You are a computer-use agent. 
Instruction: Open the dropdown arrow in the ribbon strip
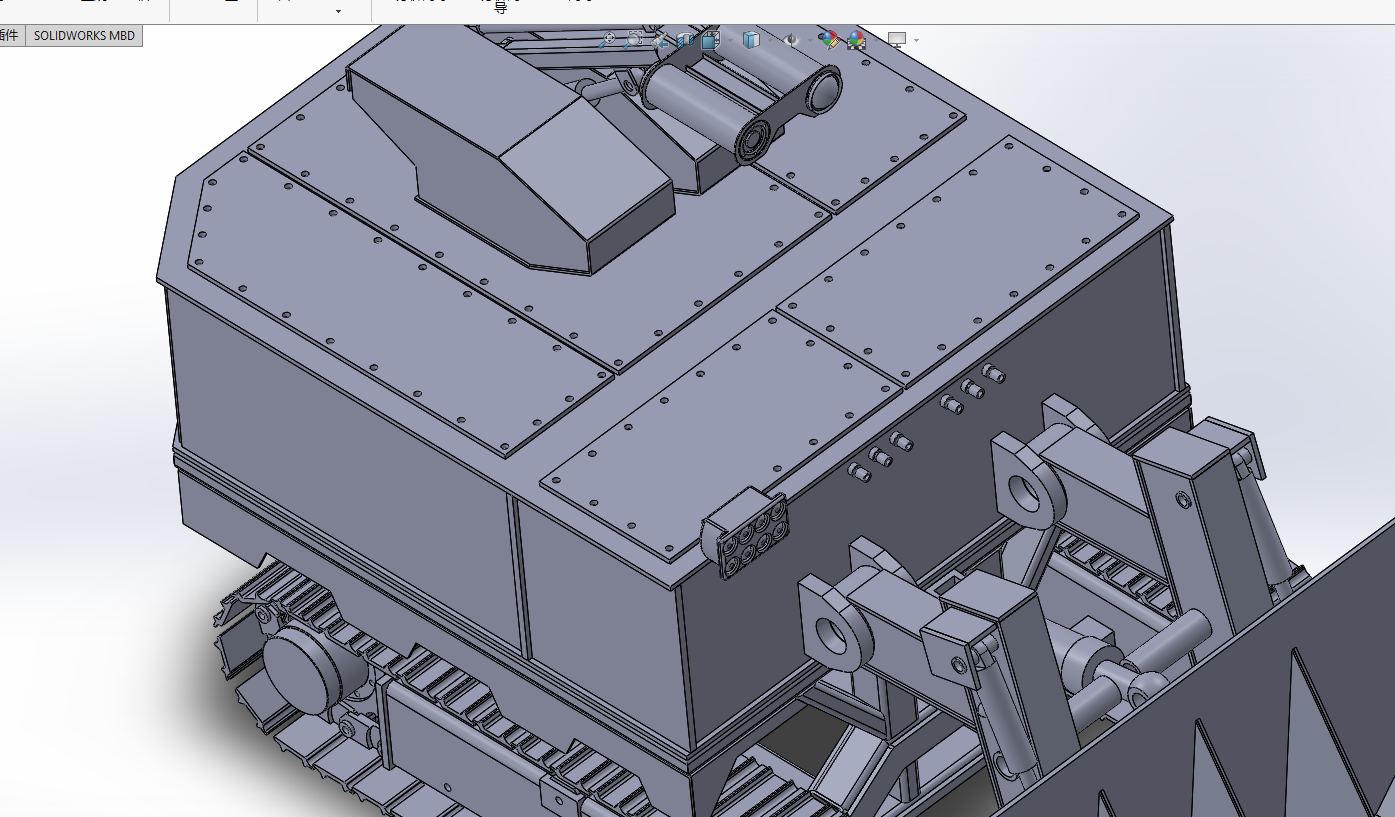click(338, 11)
